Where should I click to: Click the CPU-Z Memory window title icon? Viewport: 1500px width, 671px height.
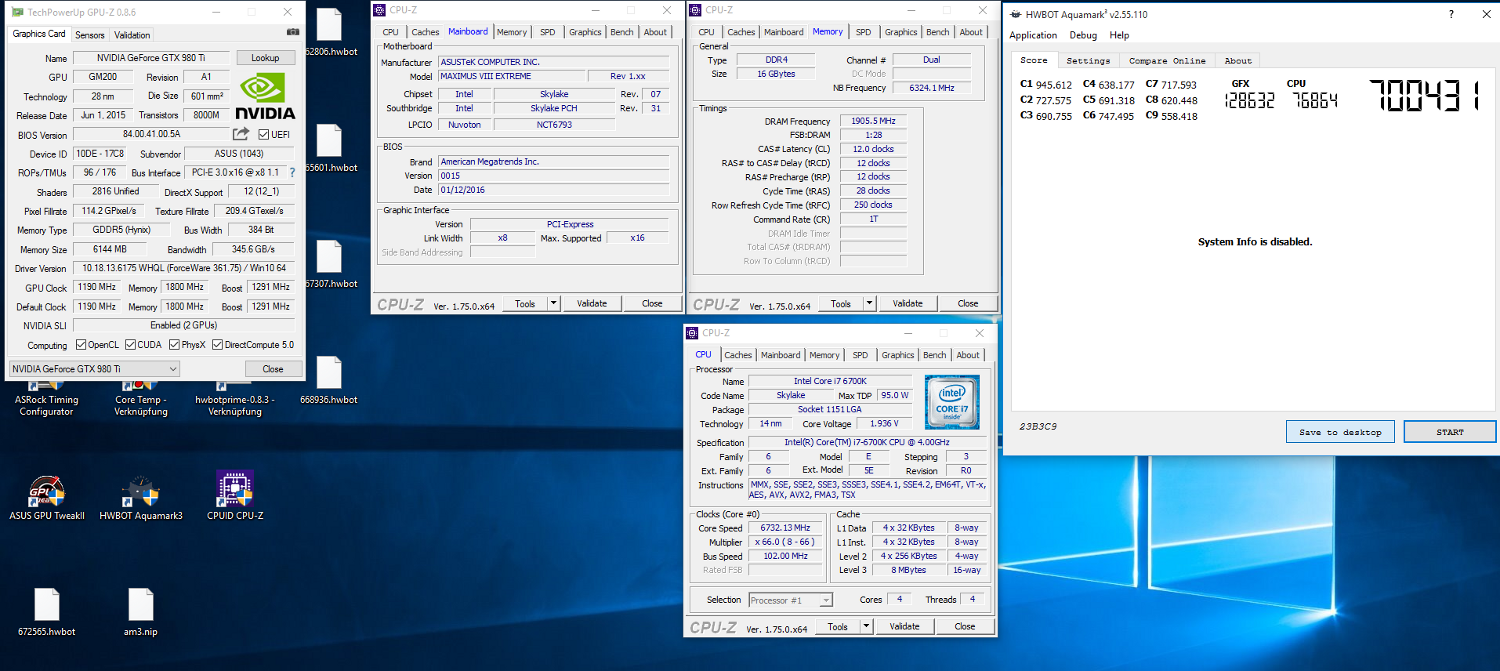tap(695, 10)
